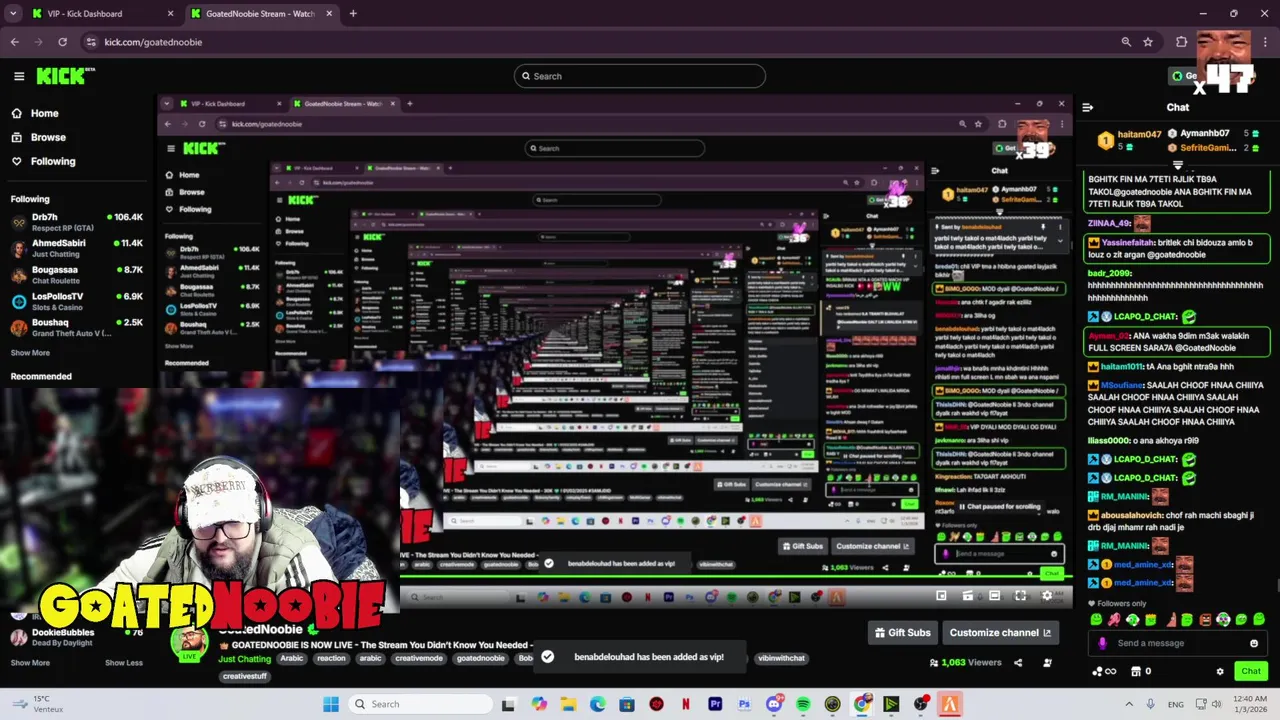Screen dimensions: 1280x720
Task: Focus the Kick search field
Action: tap(640, 76)
